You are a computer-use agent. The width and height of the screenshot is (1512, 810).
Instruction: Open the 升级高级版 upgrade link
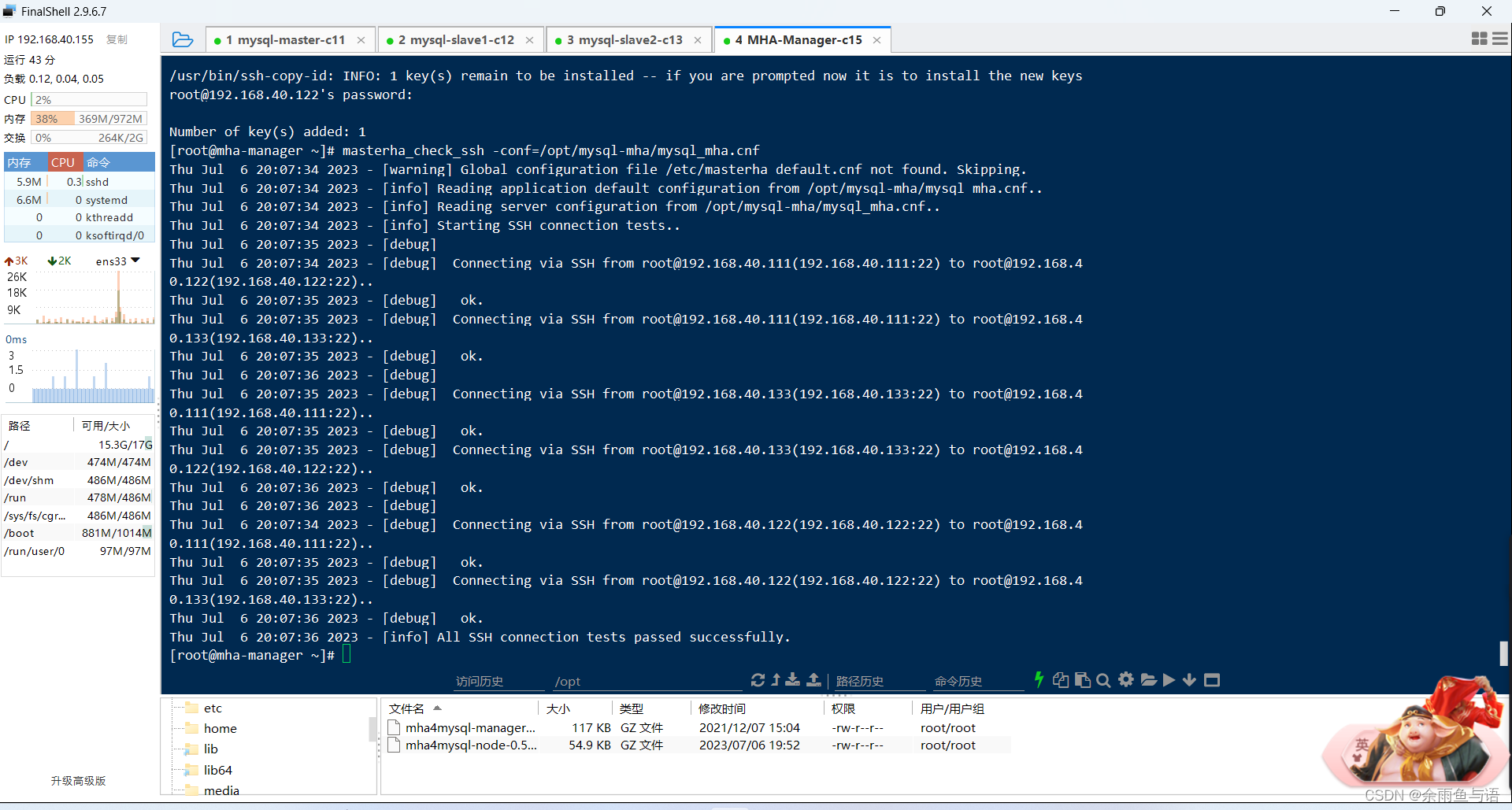[x=77, y=781]
